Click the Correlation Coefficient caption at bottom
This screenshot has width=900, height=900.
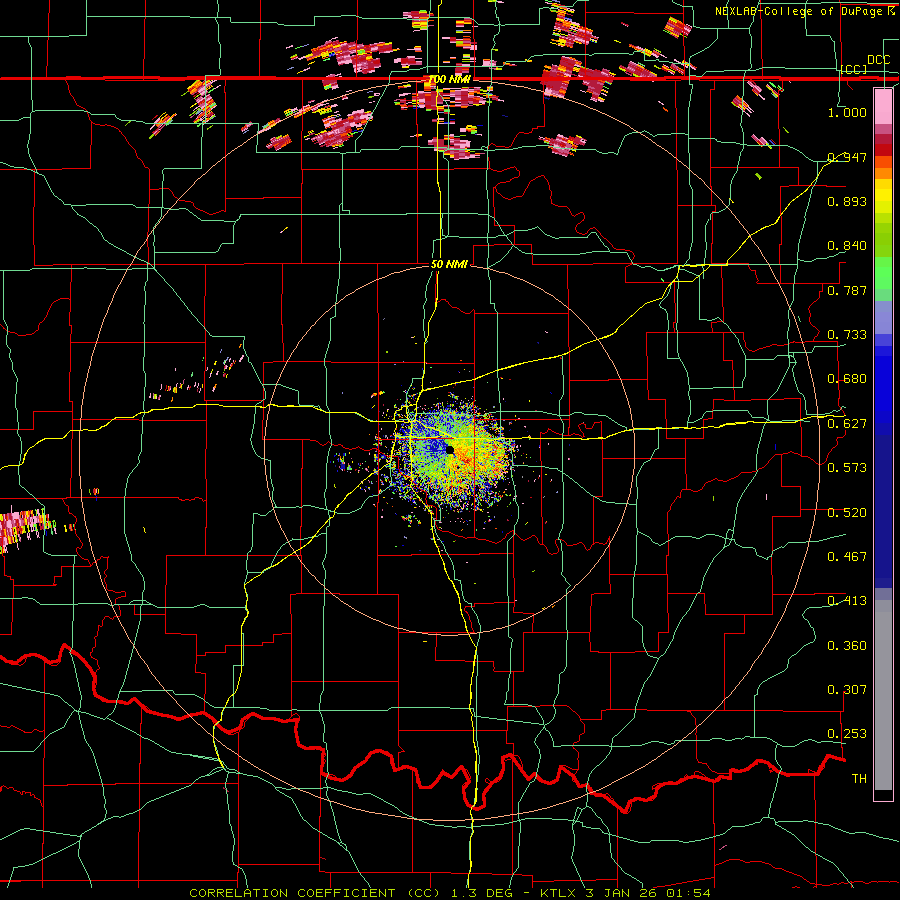[x=449, y=893]
